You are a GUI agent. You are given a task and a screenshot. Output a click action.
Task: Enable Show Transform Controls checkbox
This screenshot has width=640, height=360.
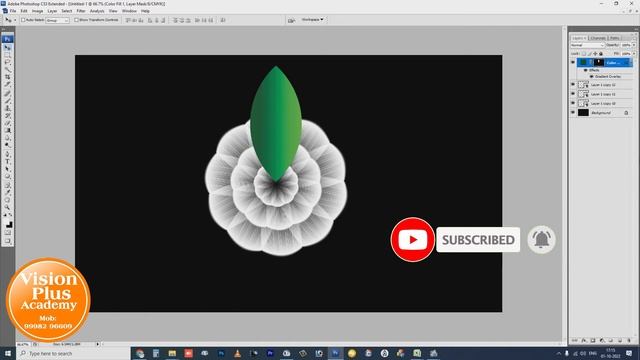click(x=76, y=20)
